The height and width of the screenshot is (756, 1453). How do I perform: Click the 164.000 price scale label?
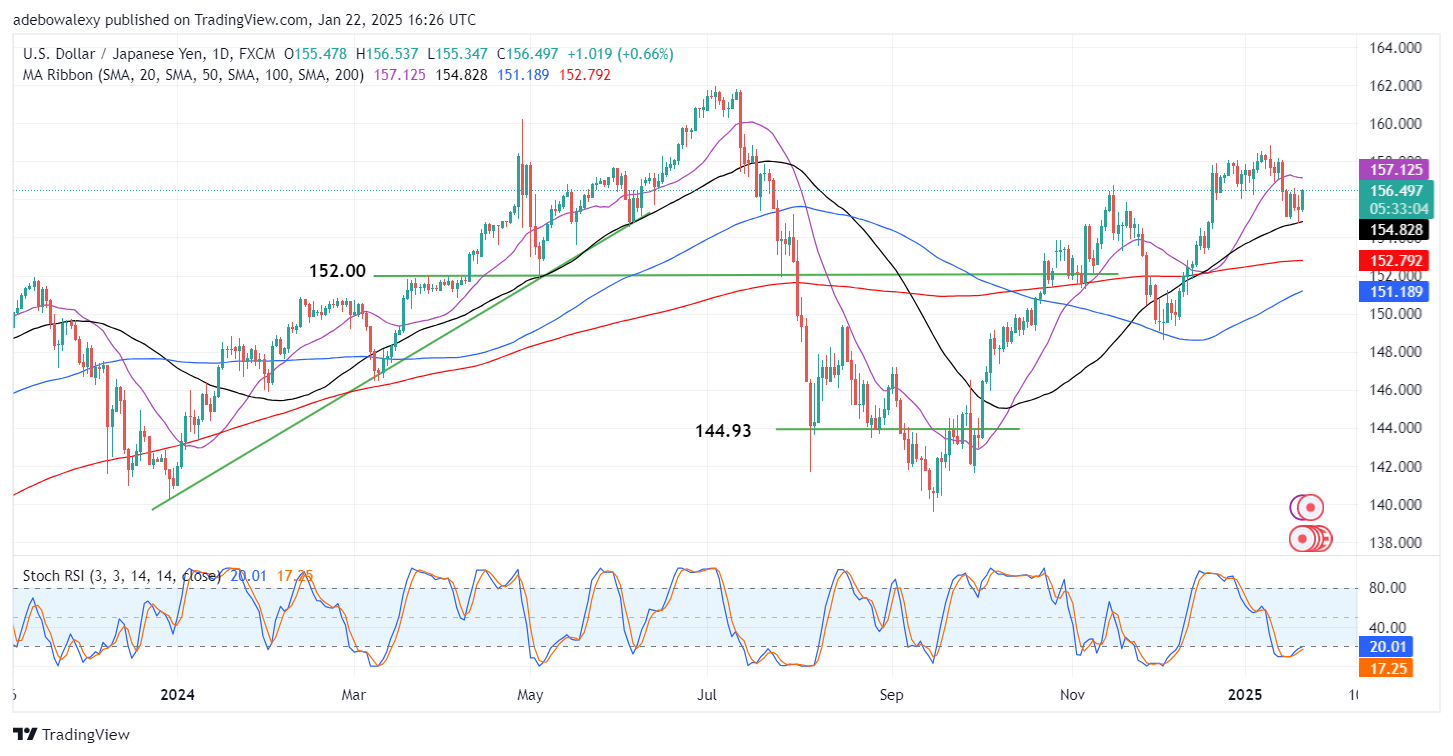coord(1397,48)
